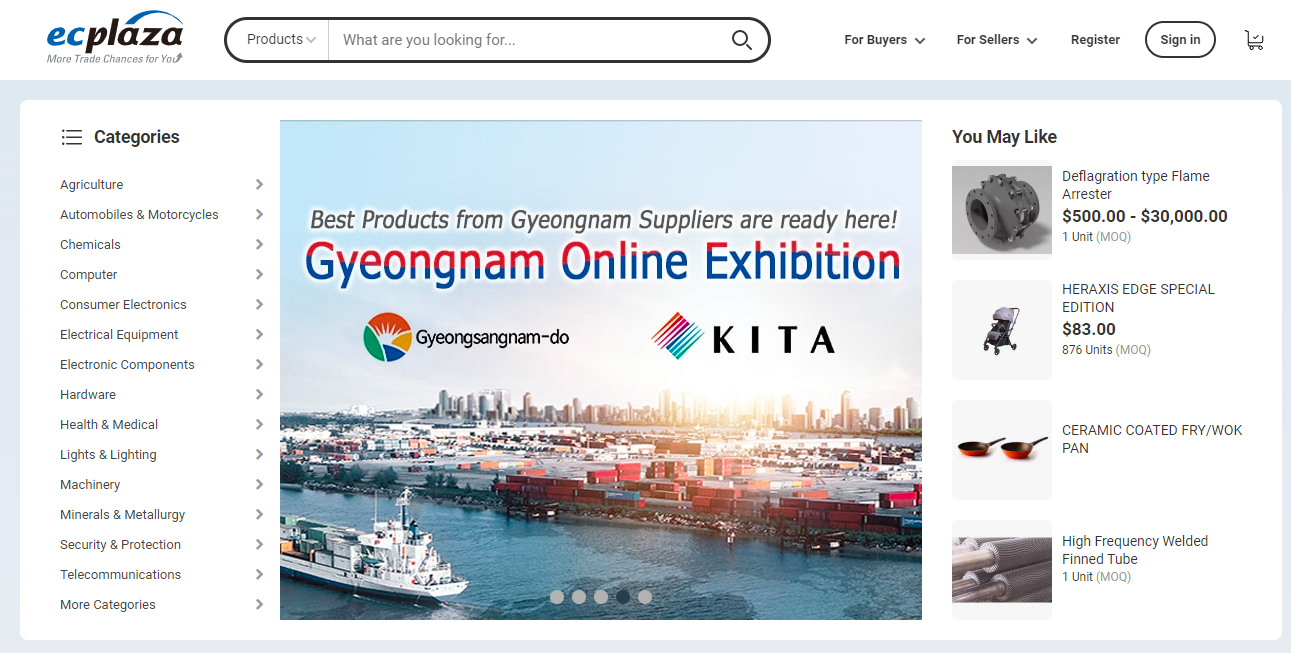
Task: Click 'High Frequency Welded Finned Tube' title
Action: pos(1135,550)
